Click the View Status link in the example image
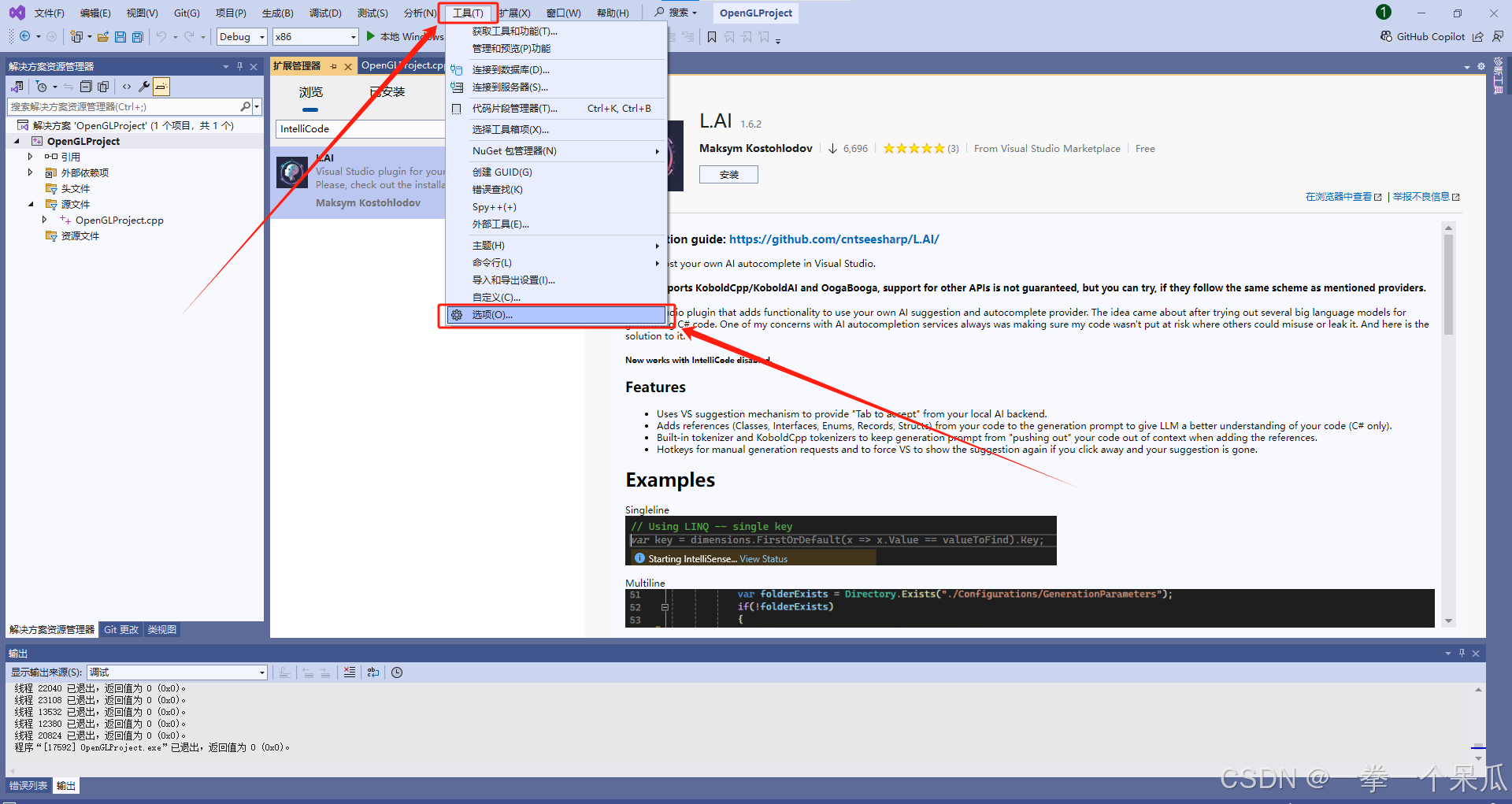1512x804 pixels. (763, 559)
